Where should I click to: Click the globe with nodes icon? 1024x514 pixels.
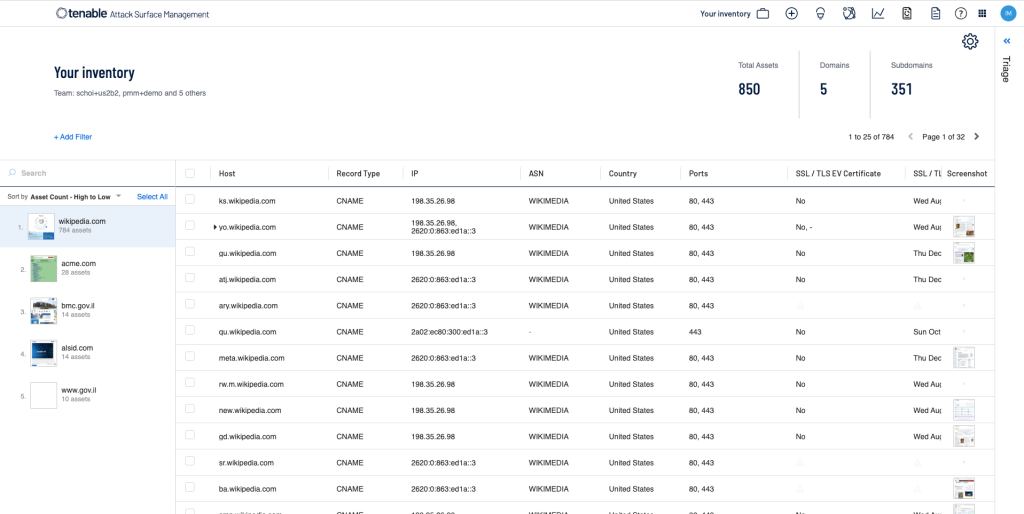point(849,14)
